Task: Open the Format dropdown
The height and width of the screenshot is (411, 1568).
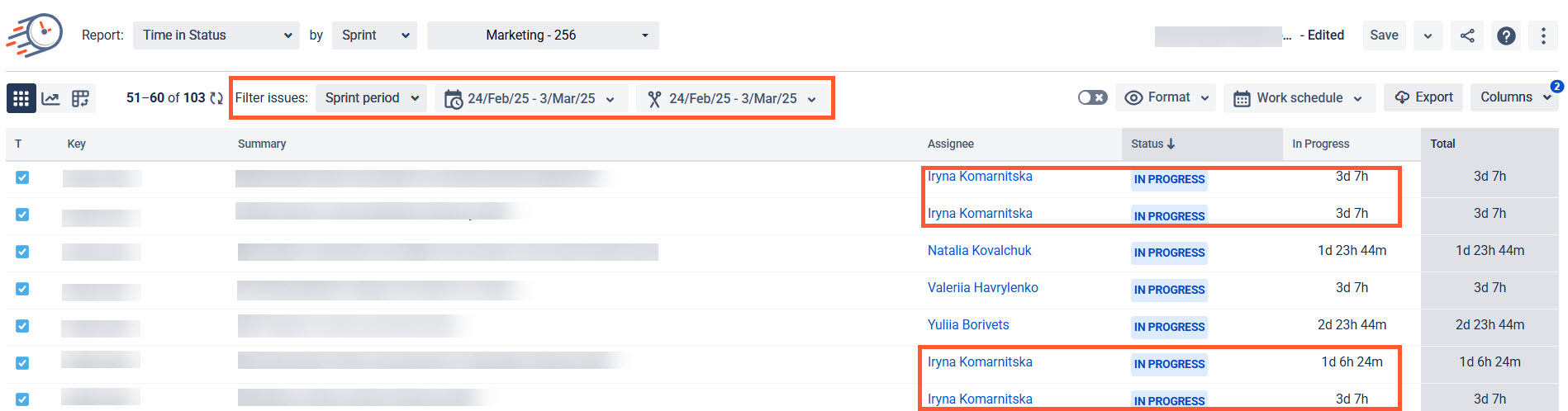Action: tap(1167, 97)
